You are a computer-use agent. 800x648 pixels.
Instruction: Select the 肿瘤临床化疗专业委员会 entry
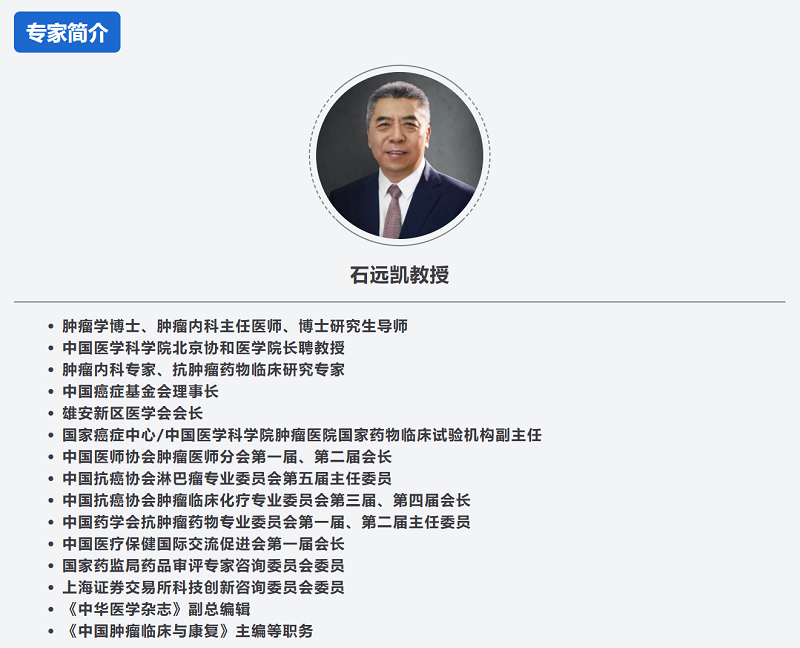(x=266, y=501)
